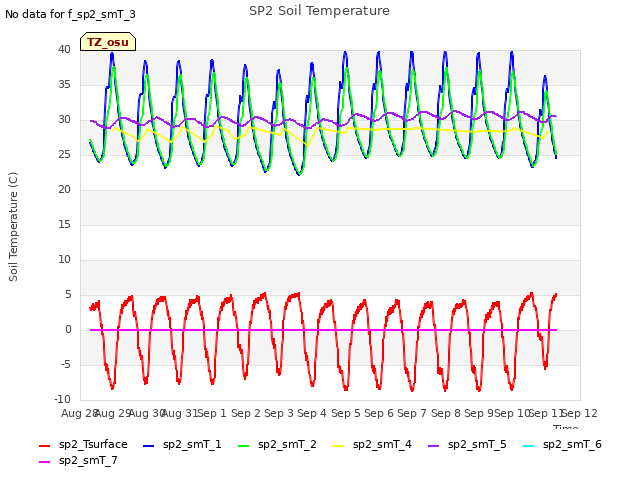The width and height of the screenshot is (640, 480).
Task: Click the magenta sp2_smT_7 legend swatch
Action: pyautogui.click(x=44, y=462)
